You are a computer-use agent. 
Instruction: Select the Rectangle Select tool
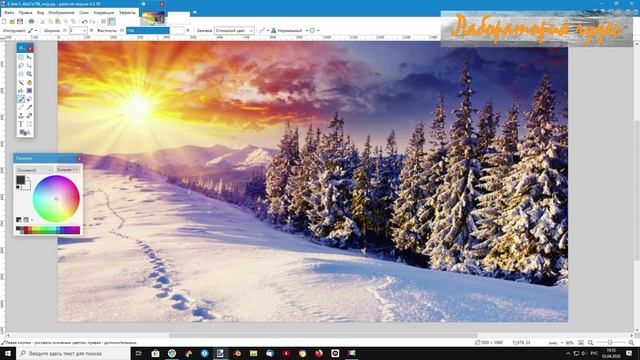tap(21, 58)
